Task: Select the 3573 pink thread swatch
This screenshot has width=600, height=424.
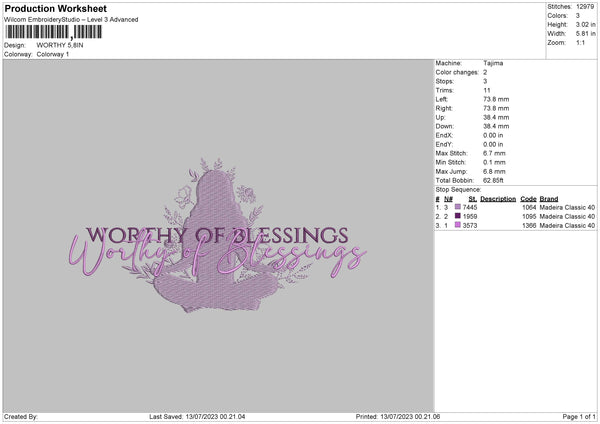Action: pyautogui.click(x=458, y=225)
